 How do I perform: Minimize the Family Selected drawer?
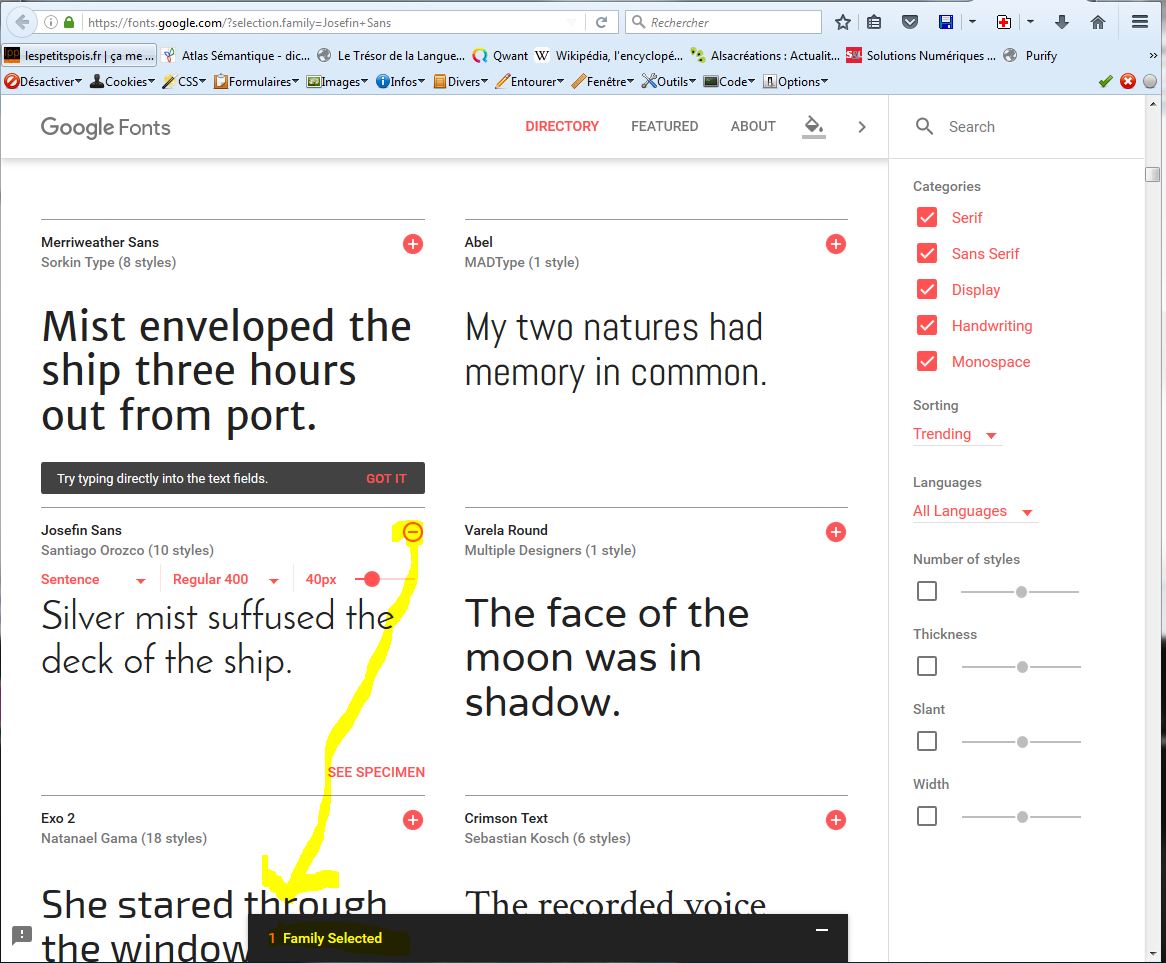(822, 930)
